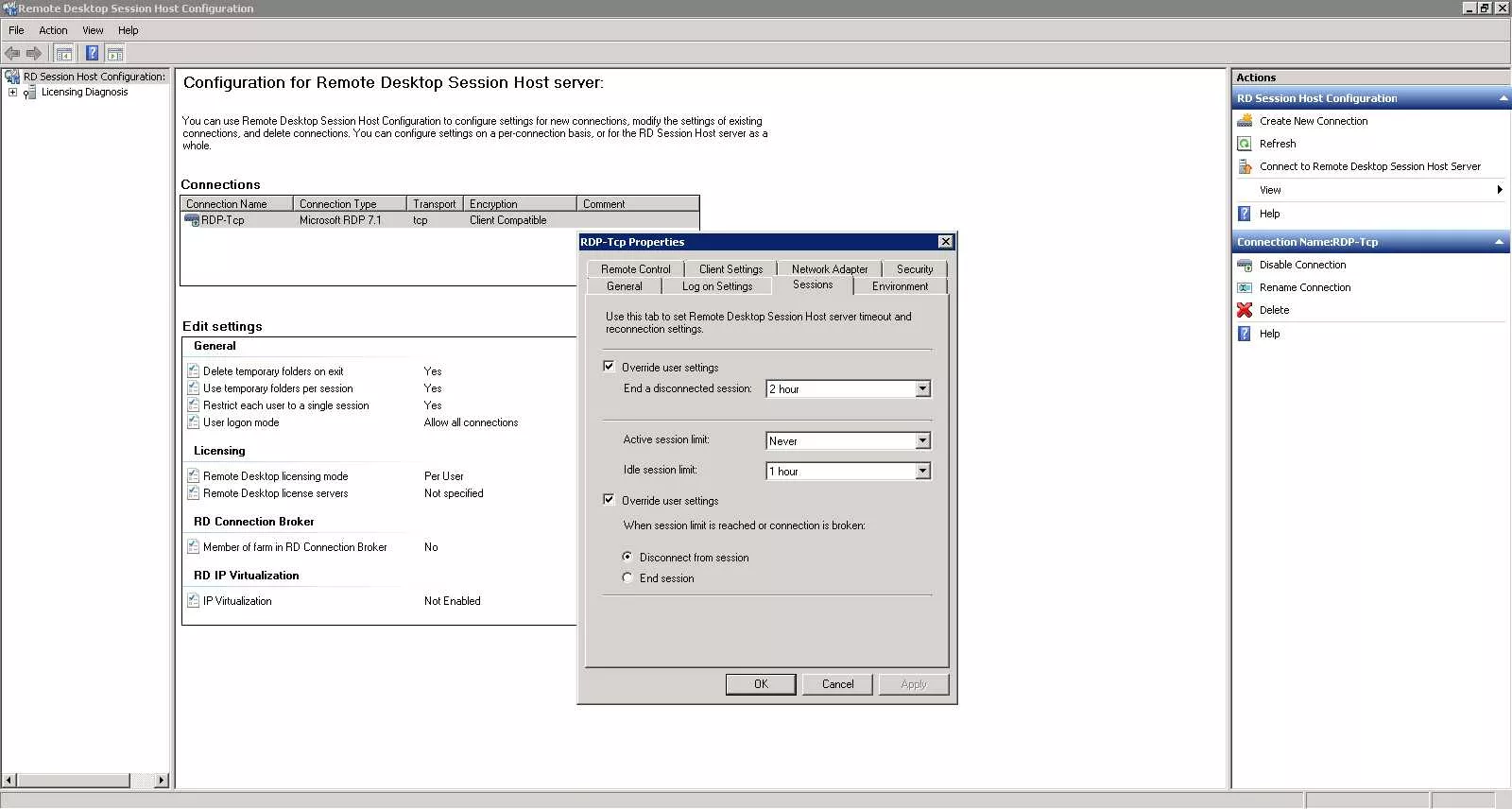Click the RD Session Host Configuration tree icon
The image size is (1512, 809).
[12, 77]
